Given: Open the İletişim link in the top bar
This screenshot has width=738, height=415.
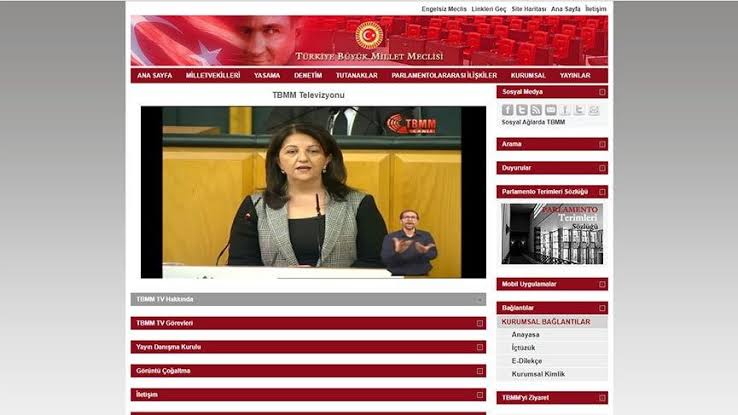Looking at the screenshot, I should click(595, 9).
